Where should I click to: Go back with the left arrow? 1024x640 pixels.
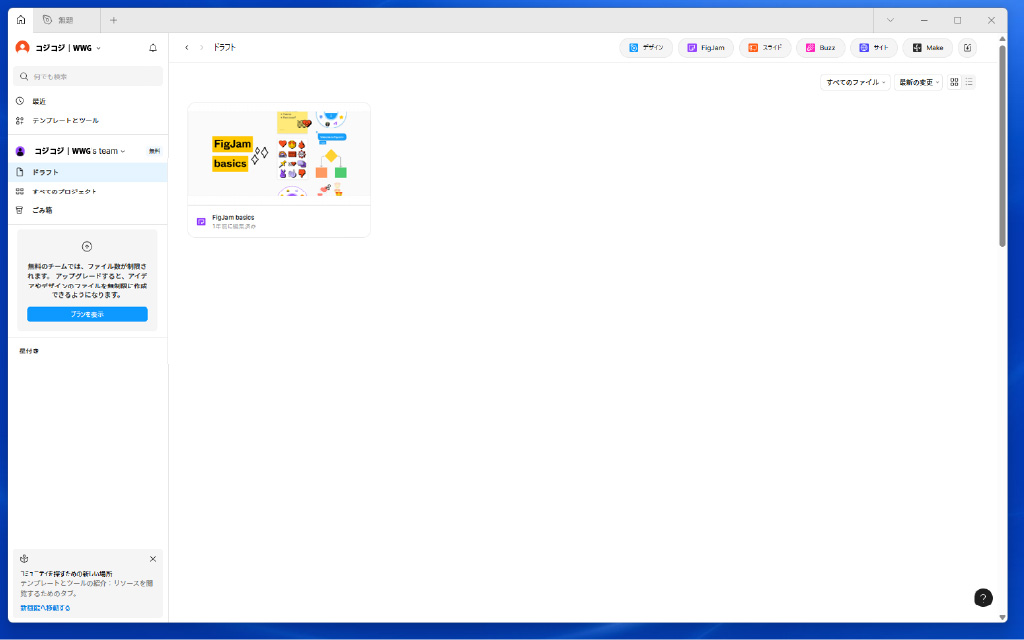point(187,48)
